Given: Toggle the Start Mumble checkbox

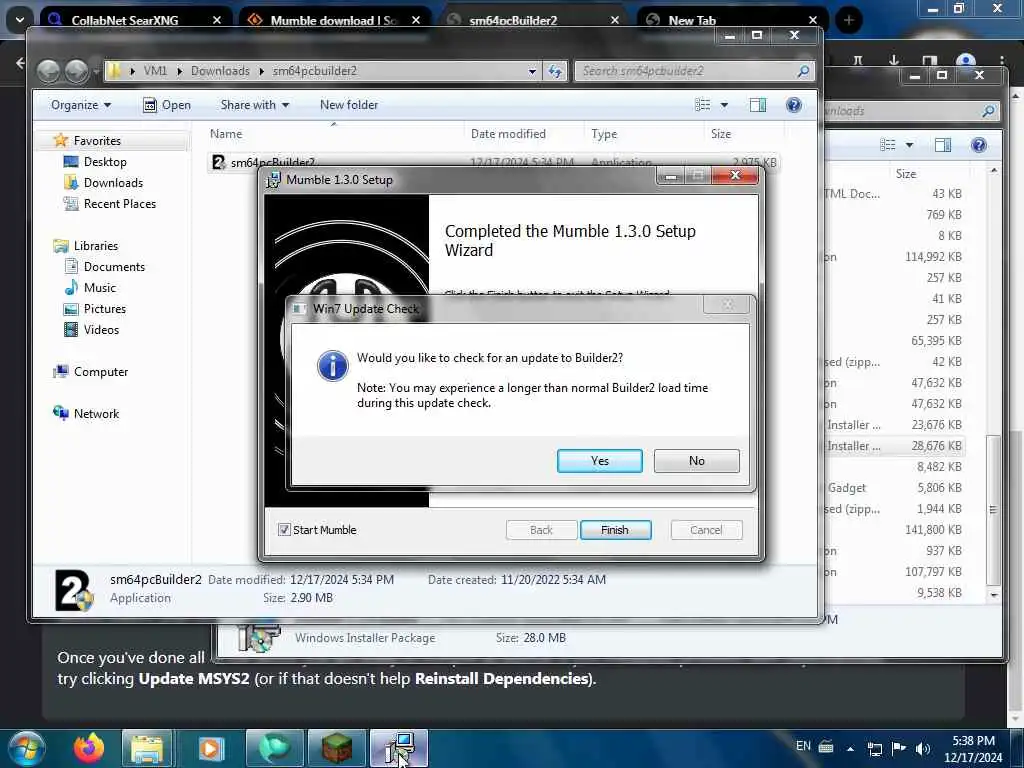Looking at the screenshot, I should 284,530.
